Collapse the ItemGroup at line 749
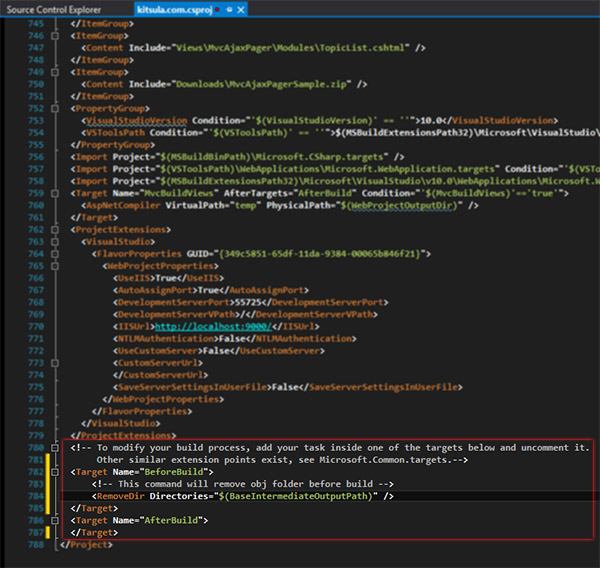600x568 pixels. click(55, 72)
